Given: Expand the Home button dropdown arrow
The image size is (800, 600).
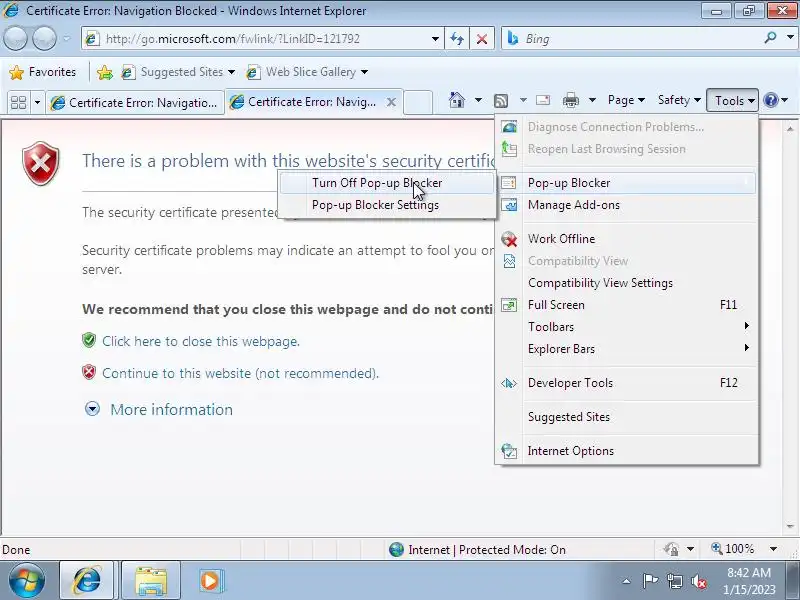Looking at the screenshot, I should coord(478,100).
